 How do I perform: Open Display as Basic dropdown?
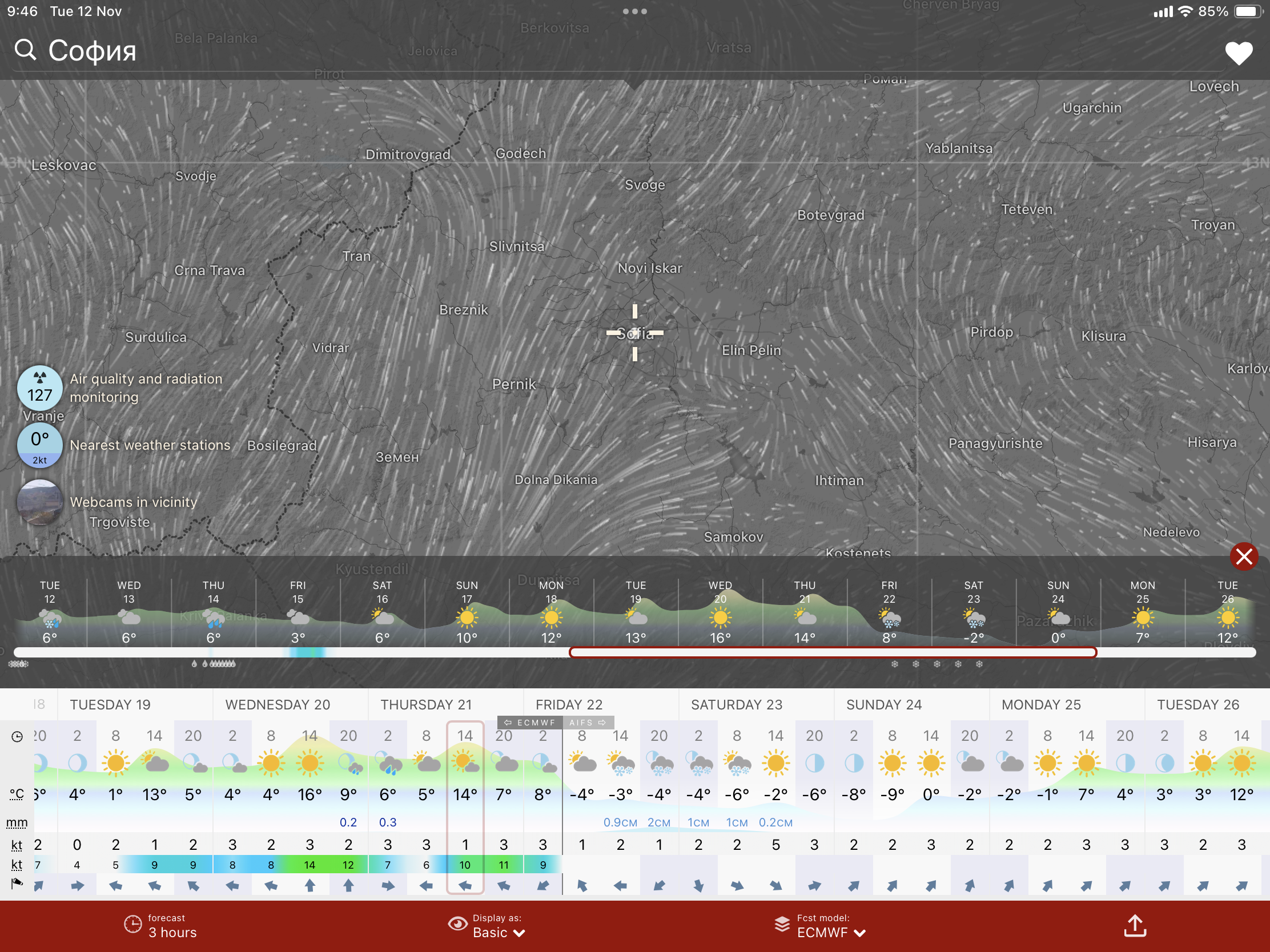tap(487, 926)
